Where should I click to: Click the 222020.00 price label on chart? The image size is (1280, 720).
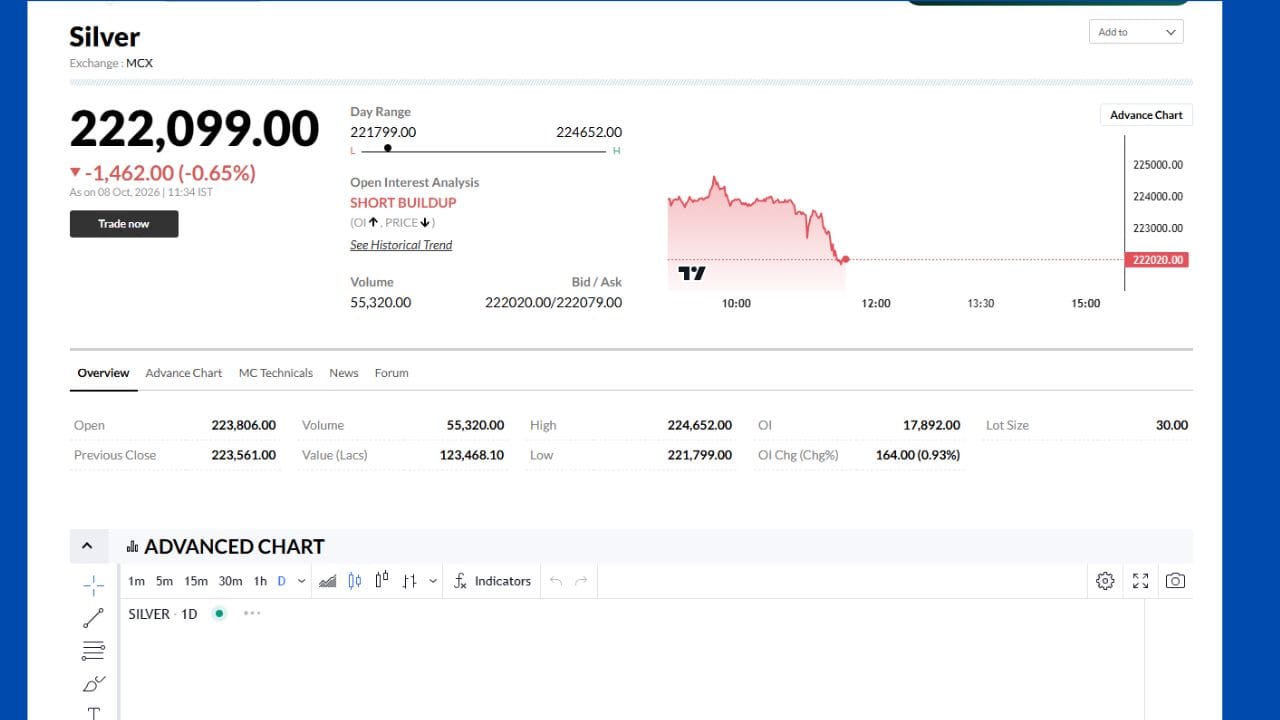tap(1157, 260)
